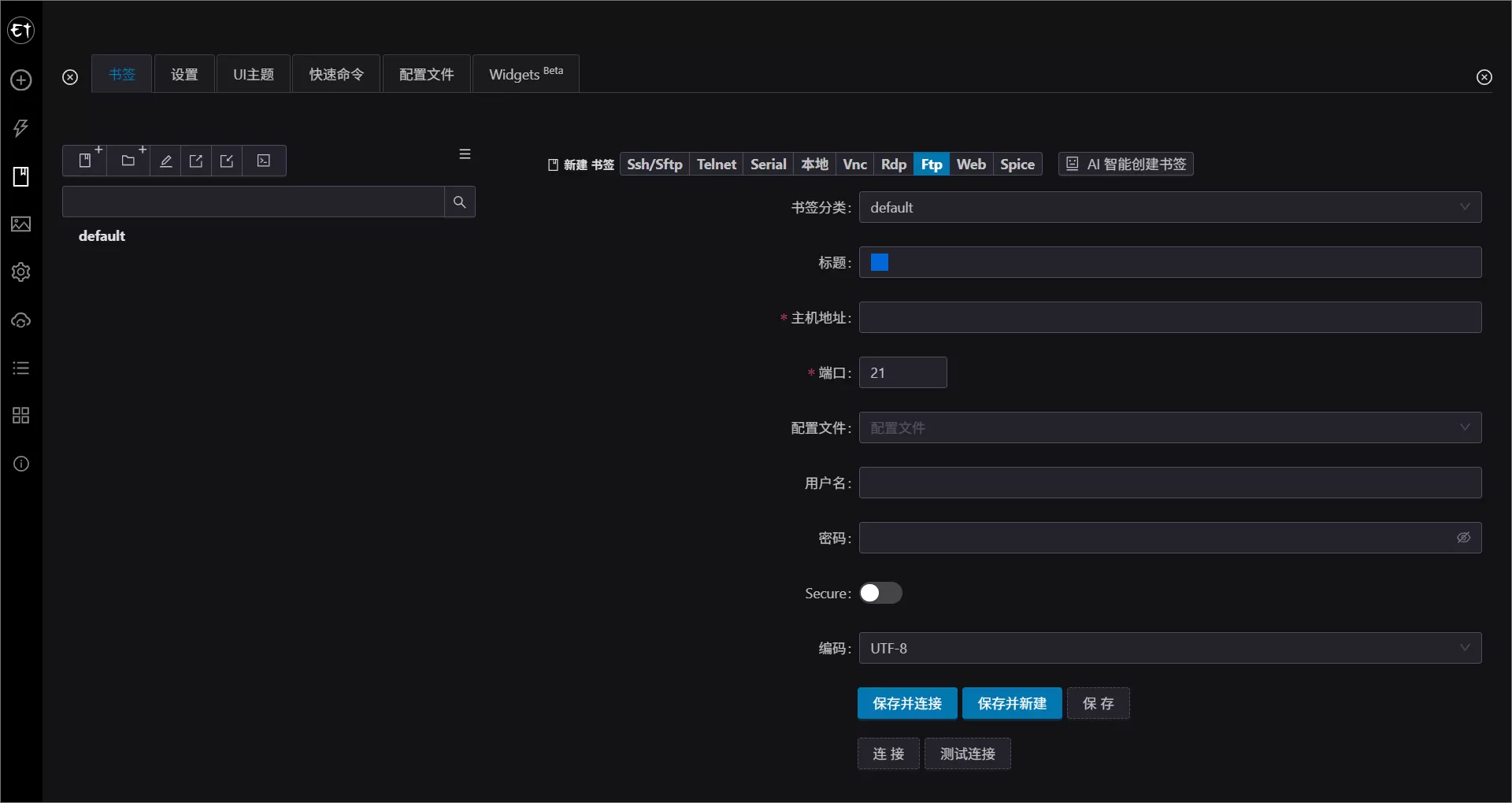Click terminal-style icon in bookmark toolbar
Image resolution: width=1512 pixels, height=803 pixels.
coord(264,161)
